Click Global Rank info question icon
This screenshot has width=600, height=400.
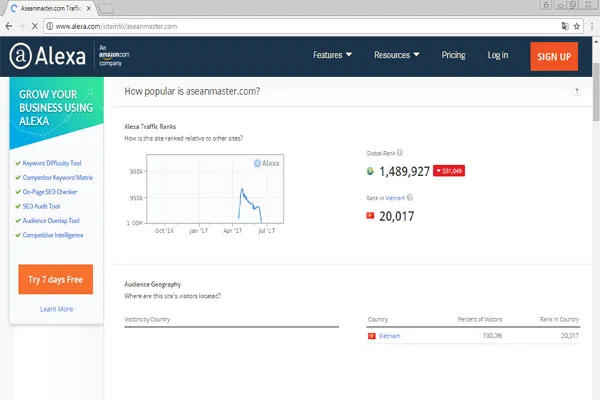(x=399, y=153)
